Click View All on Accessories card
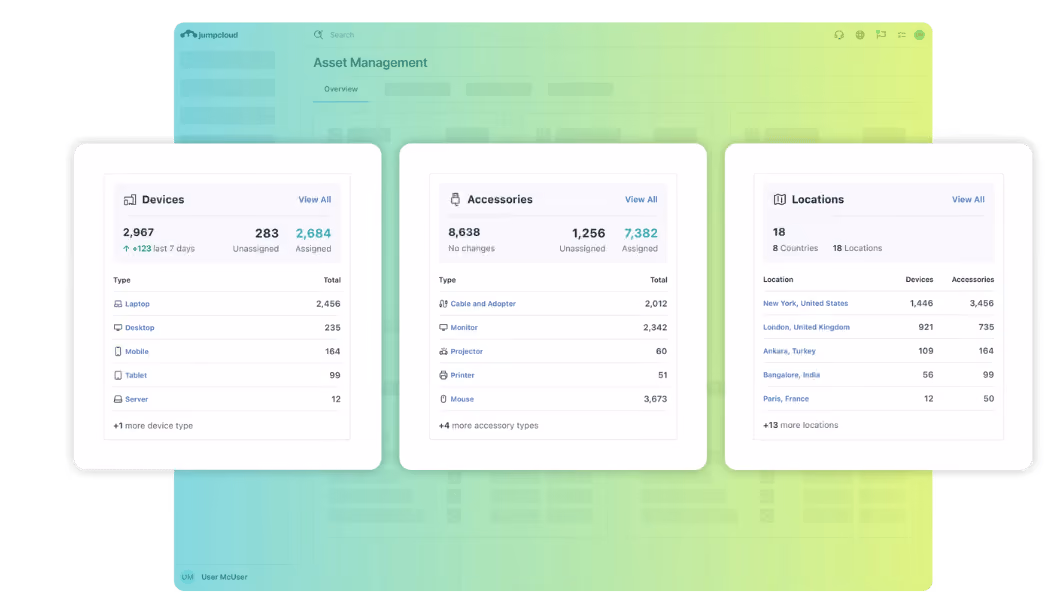The width and height of the screenshot is (1050, 613). 642,200
